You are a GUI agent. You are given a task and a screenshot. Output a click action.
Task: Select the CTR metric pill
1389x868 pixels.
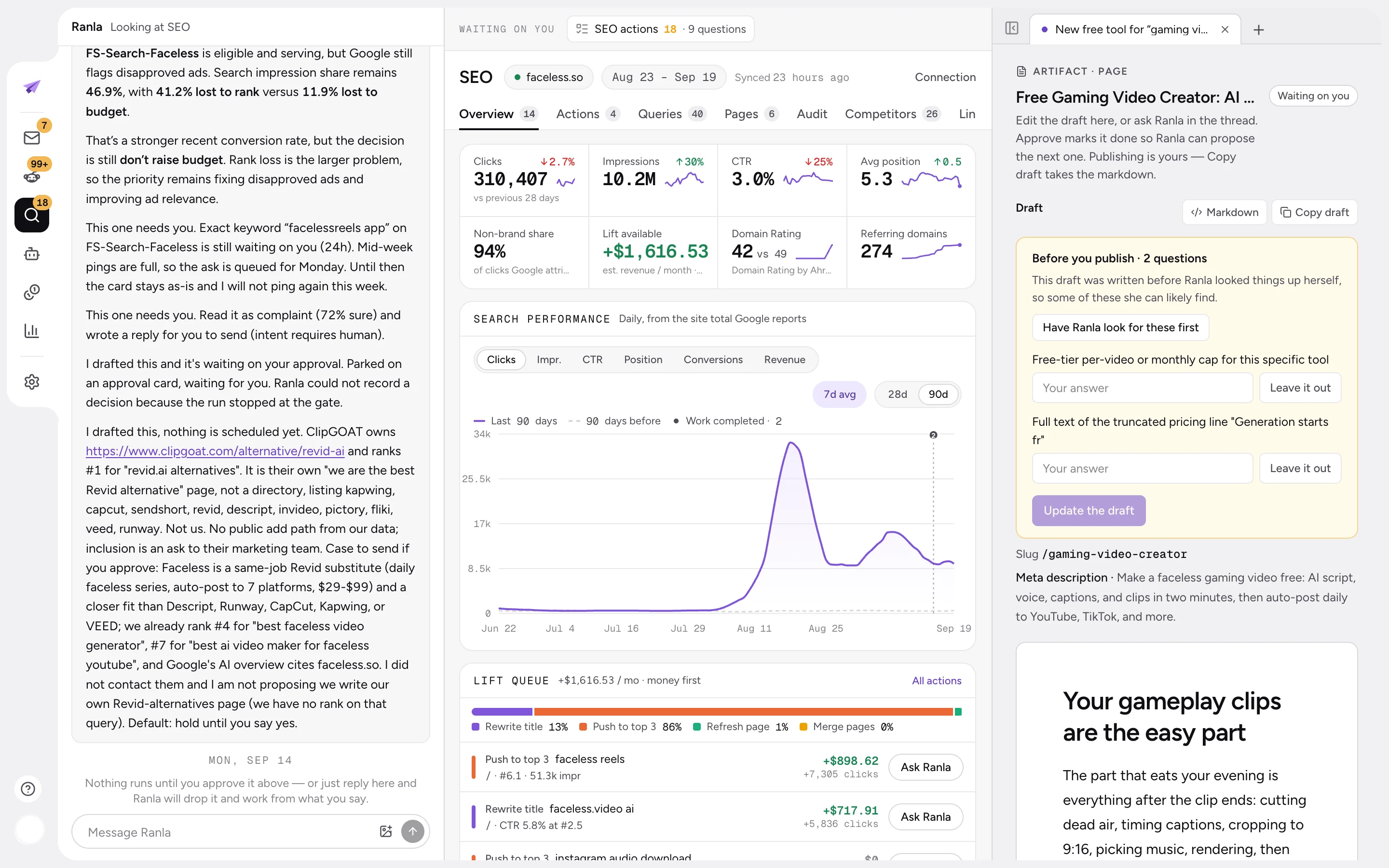[592, 359]
